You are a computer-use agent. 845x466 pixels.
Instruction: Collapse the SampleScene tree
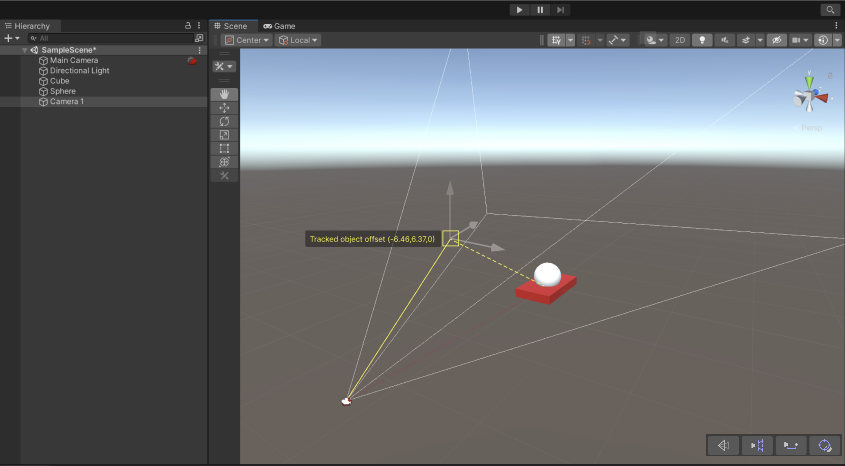pyautogui.click(x=24, y=50)
